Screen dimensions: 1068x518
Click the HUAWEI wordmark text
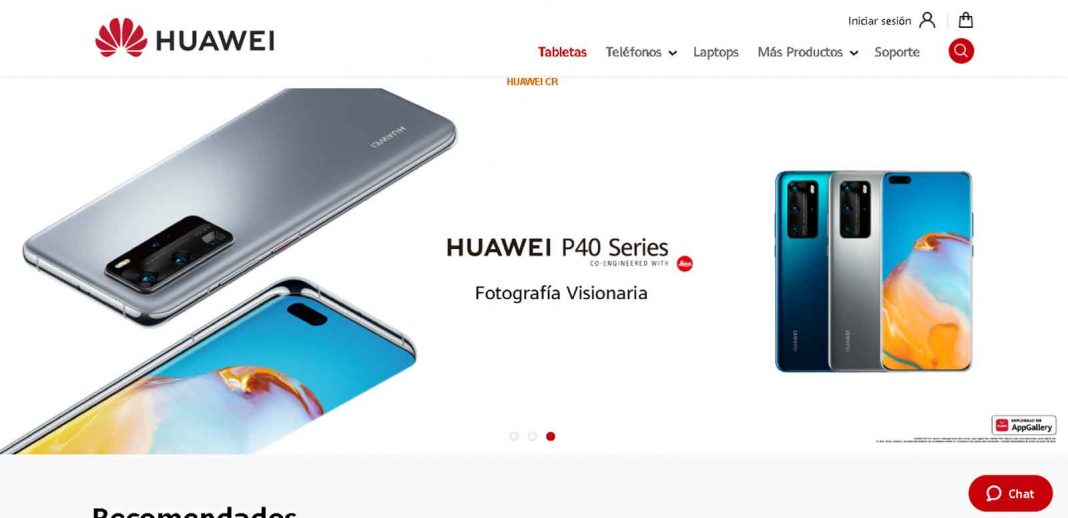point(215,41)
